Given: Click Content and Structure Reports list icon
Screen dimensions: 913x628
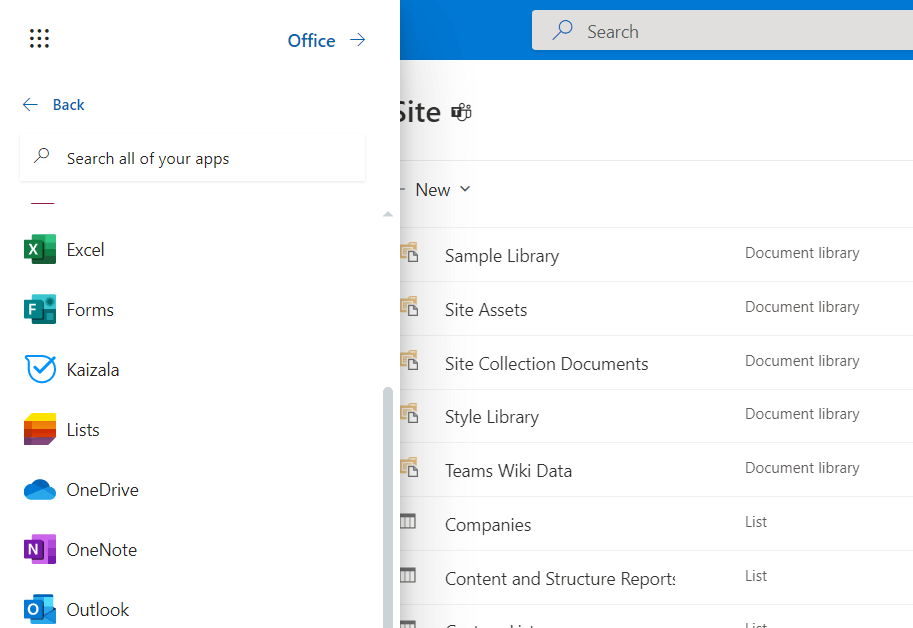Looking at the screenshot, I should point(408,575).
